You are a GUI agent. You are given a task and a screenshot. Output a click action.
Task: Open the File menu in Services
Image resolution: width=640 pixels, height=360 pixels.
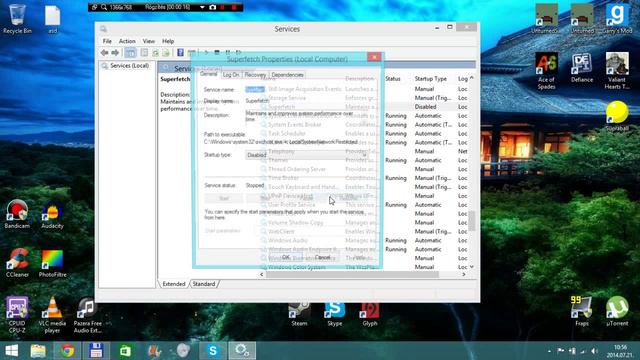[107, 41]
